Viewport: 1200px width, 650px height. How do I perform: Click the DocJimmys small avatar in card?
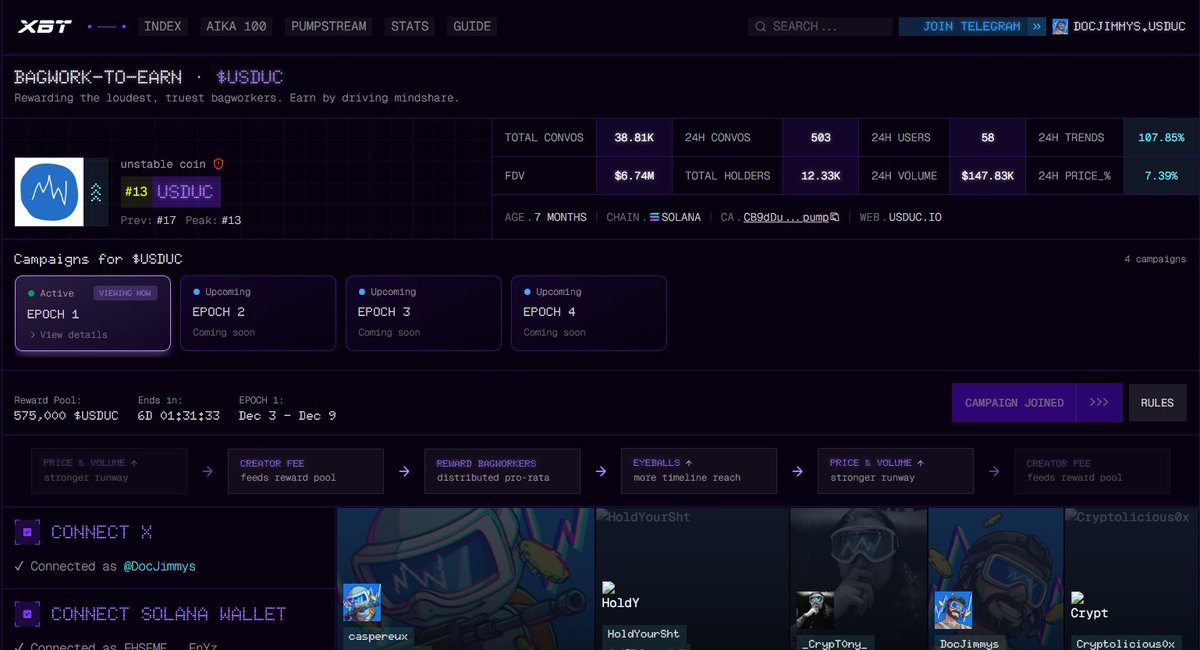tap(953, 610)
